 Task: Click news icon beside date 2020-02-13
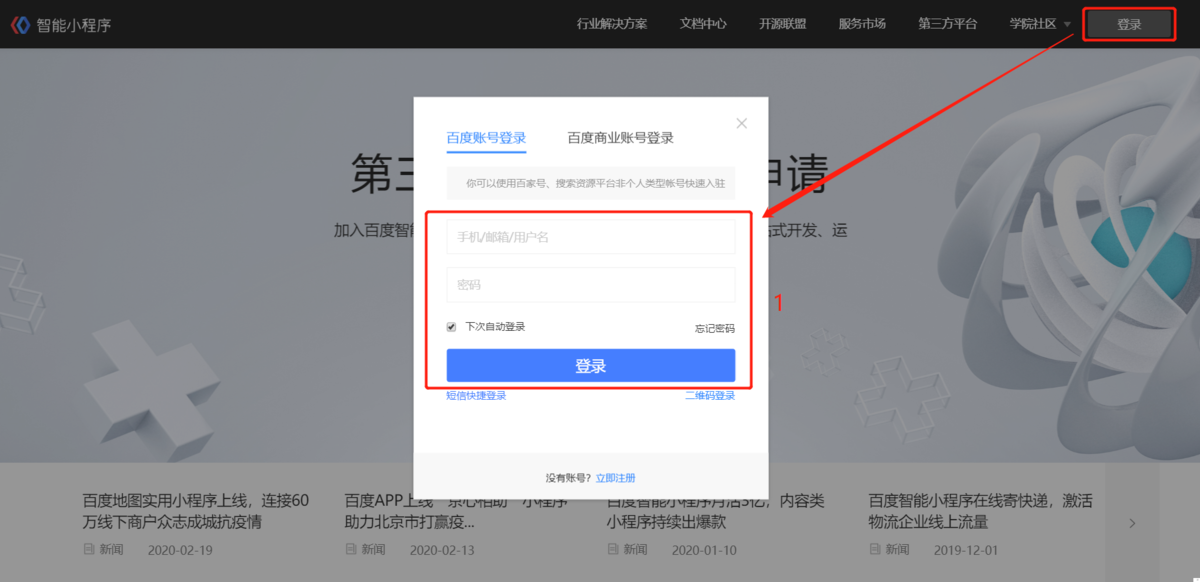point(352,549)
